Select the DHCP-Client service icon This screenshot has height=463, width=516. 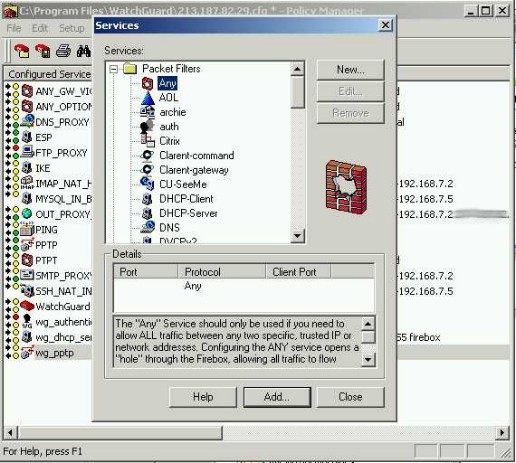[x=147, y=199]
